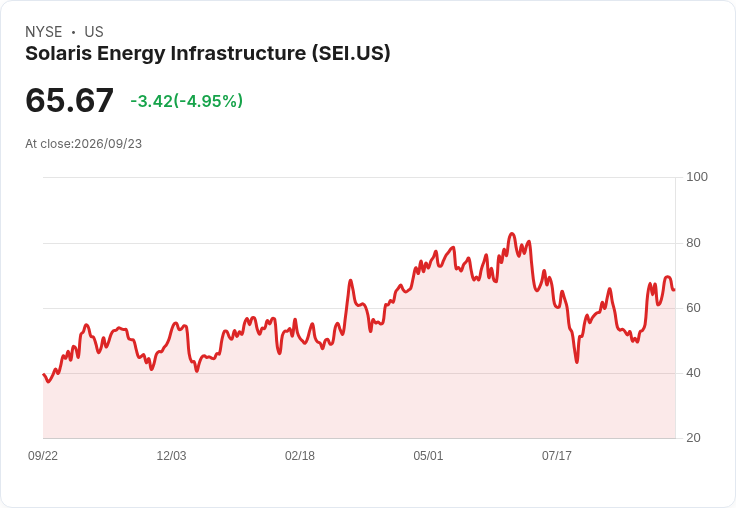This screenshot has width=736, height=508.
Task: Click the current price 65.67
Action: [69, 100]
